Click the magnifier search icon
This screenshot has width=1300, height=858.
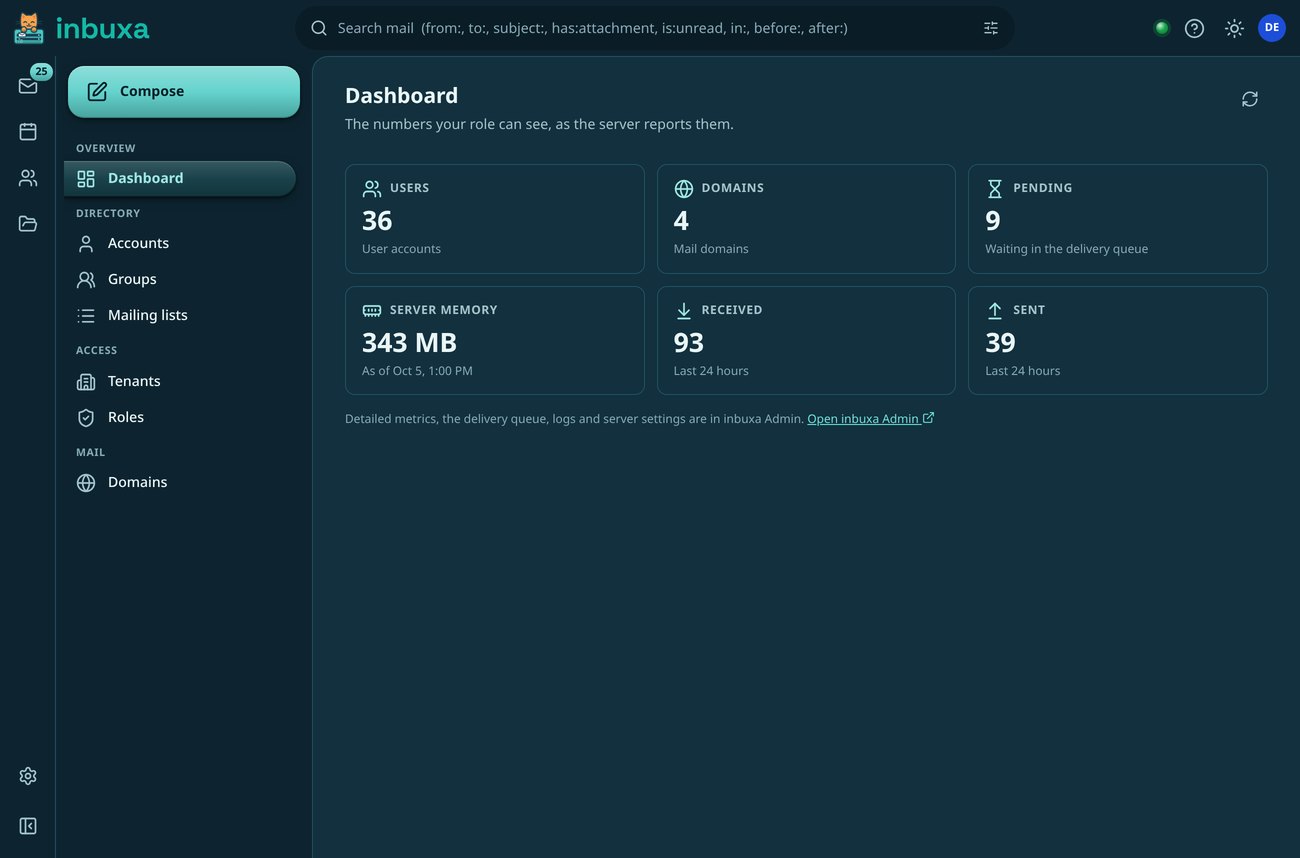pos(319,28)
